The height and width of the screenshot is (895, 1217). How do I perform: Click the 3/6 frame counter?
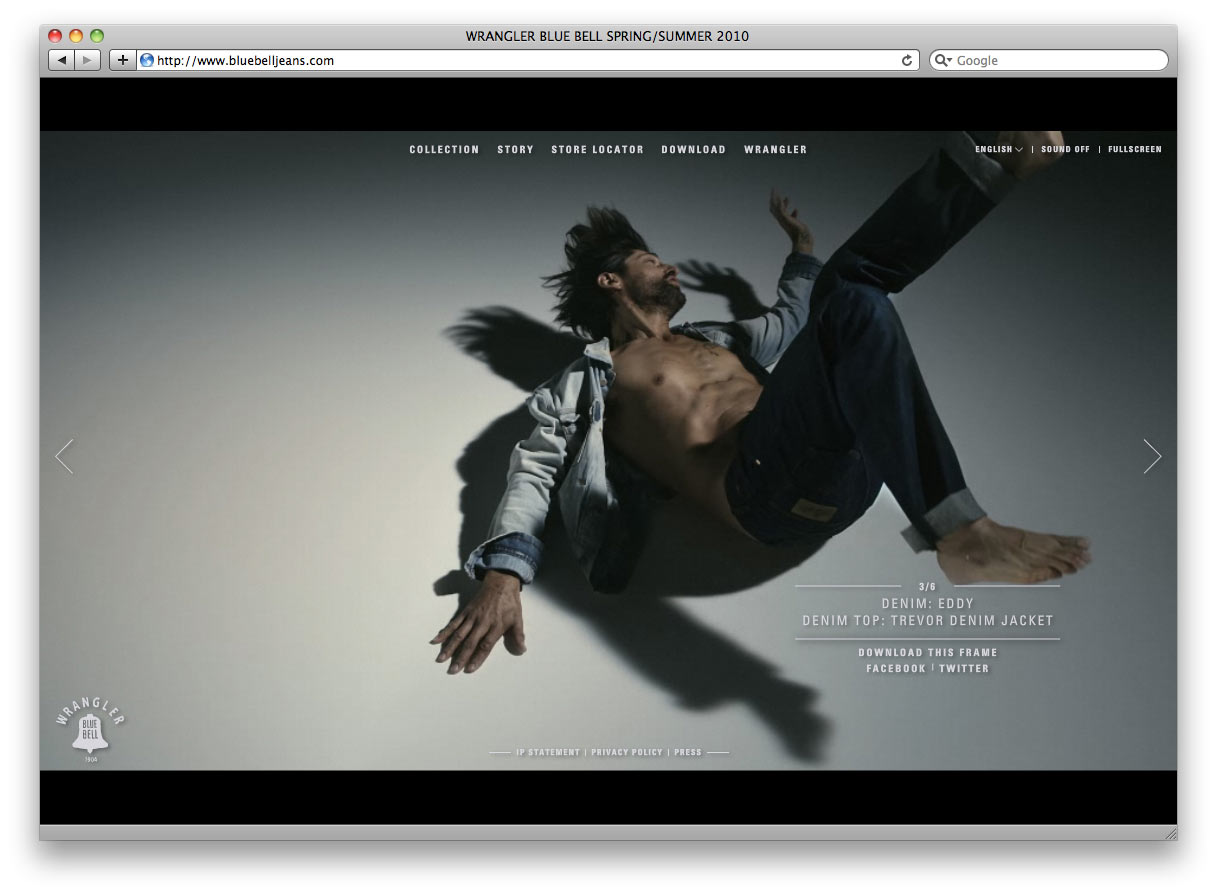(x=927, y=586)
